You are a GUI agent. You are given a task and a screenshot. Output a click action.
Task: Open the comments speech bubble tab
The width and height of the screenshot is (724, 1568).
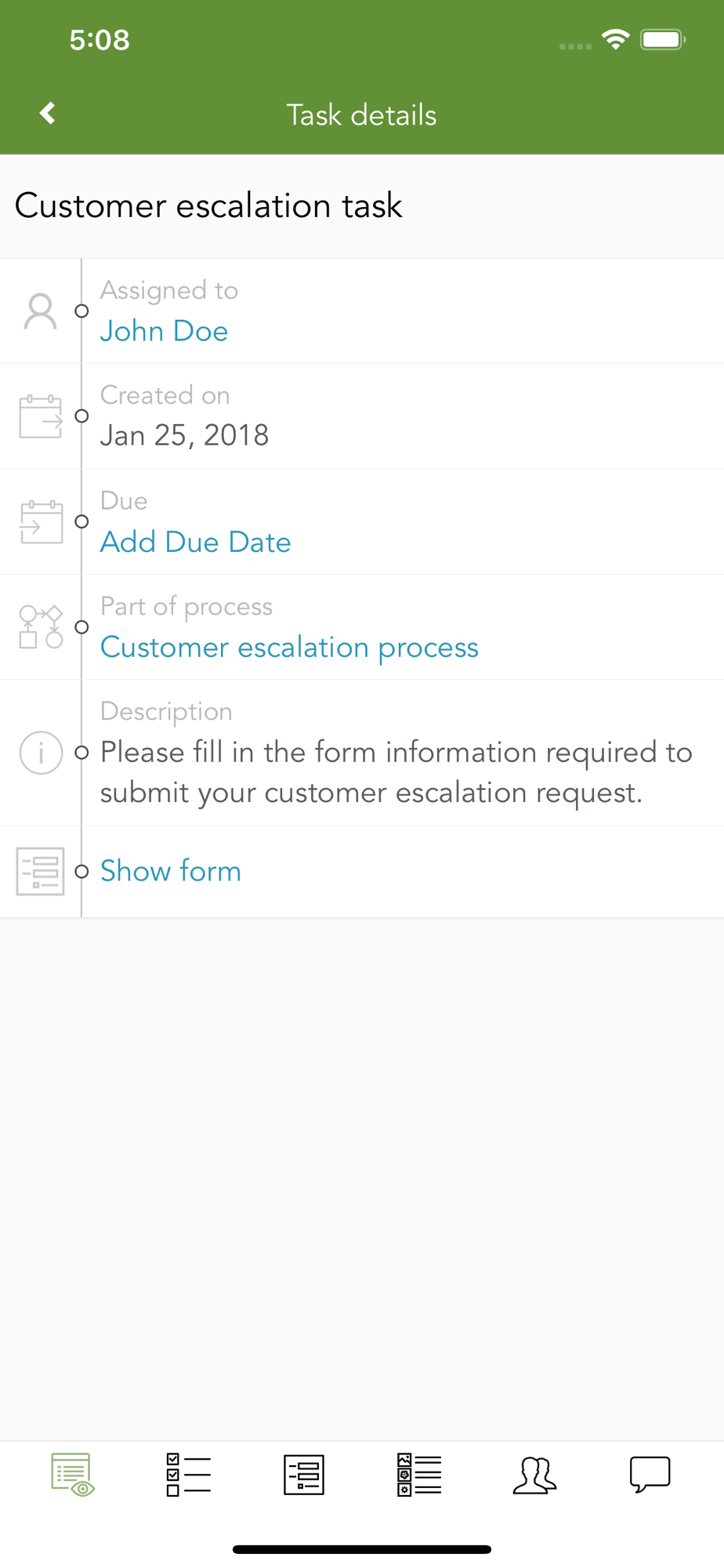click(650, 1475)
